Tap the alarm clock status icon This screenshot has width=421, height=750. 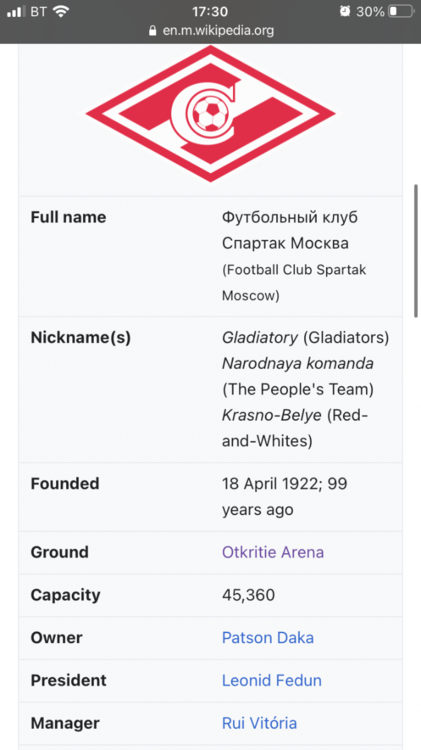(x=345, y=11)
